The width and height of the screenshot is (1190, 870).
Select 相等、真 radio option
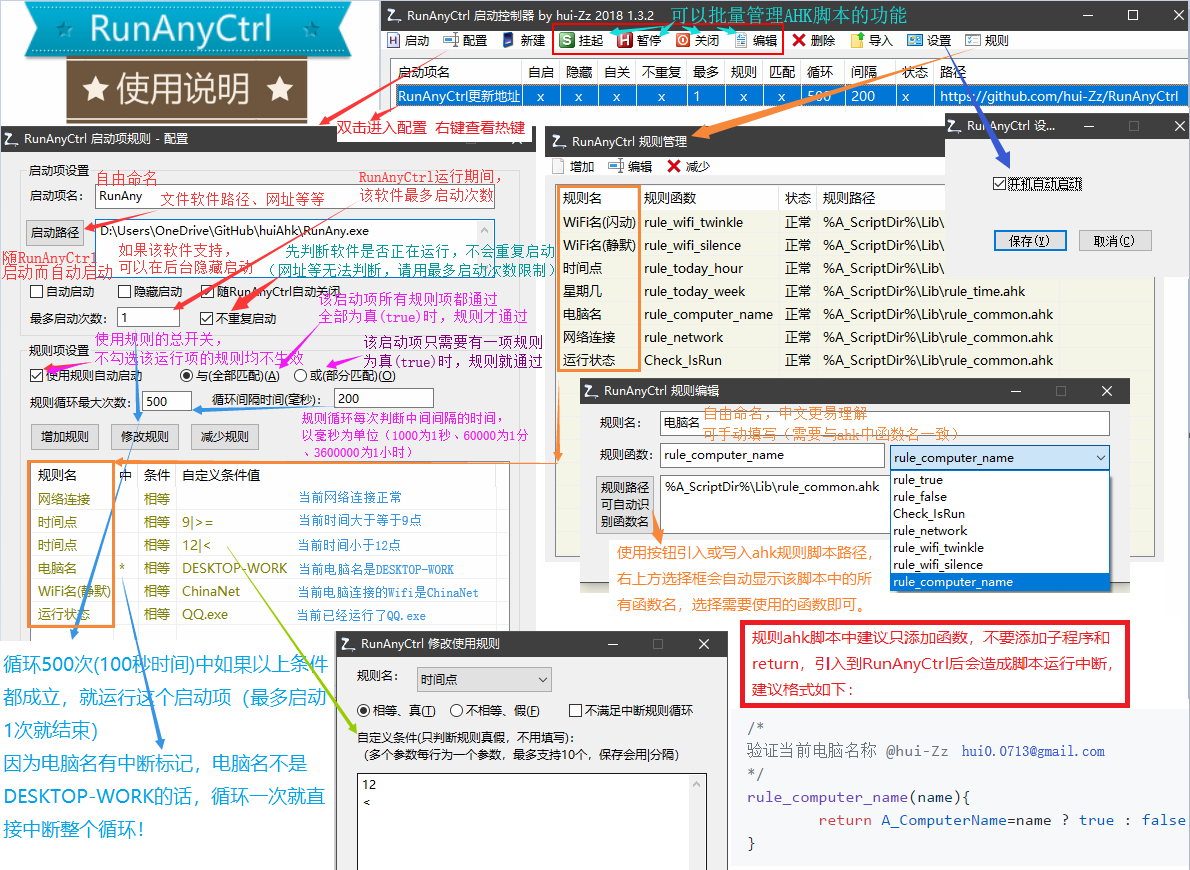pos(364,711)
